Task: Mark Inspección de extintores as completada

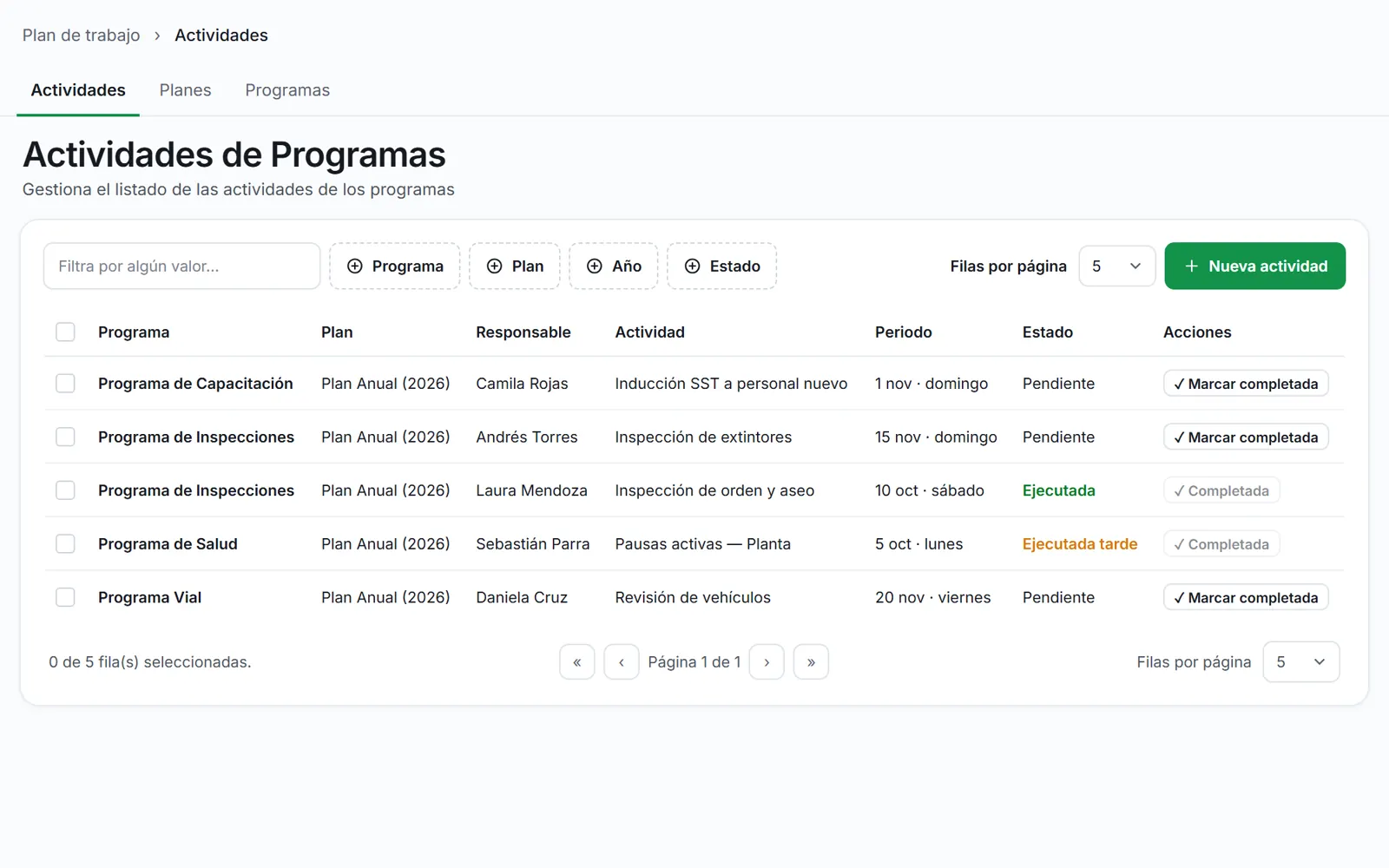Action: 1246,437
